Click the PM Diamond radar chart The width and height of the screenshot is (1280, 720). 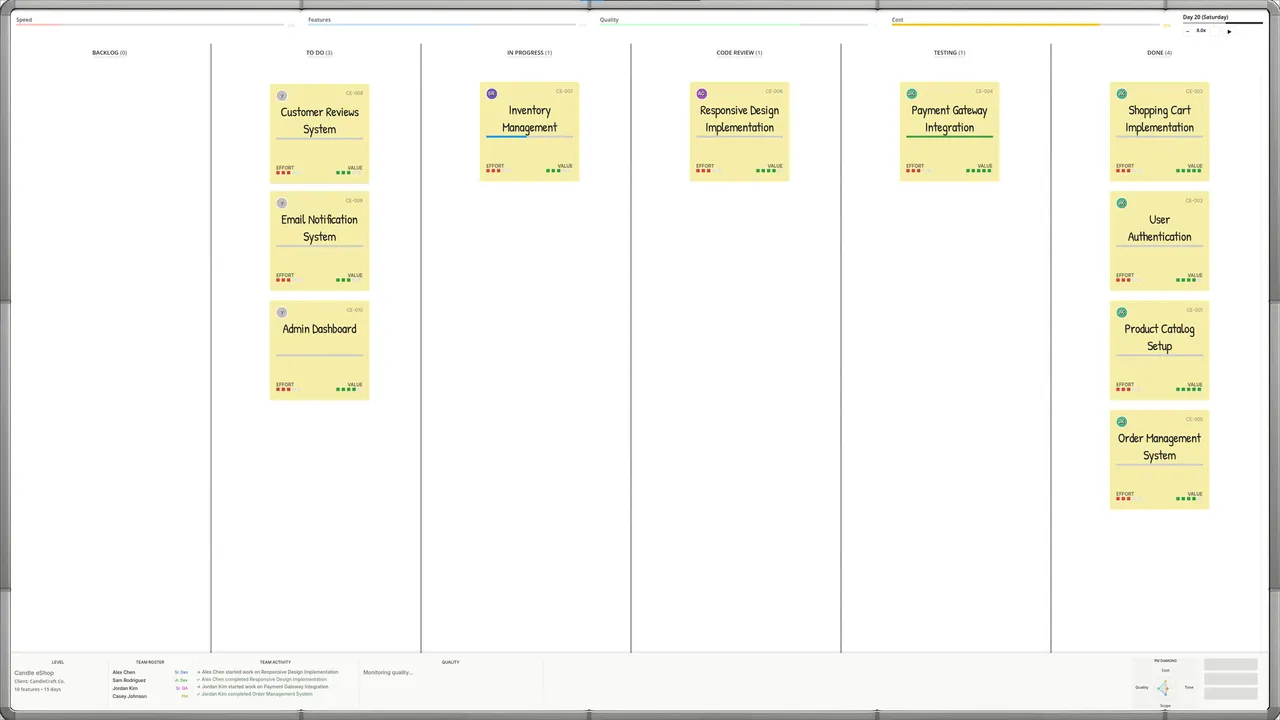[1163, 688]
